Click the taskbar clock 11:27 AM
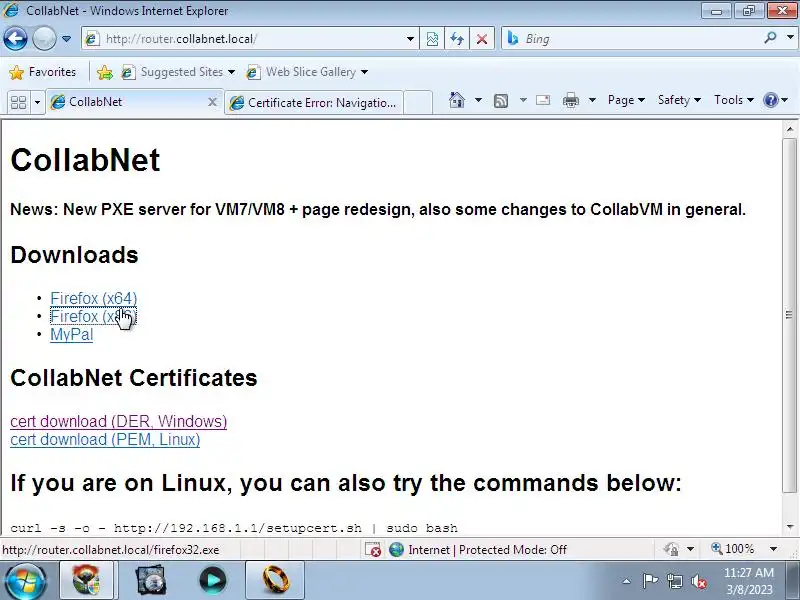 [x=749, y=581]
